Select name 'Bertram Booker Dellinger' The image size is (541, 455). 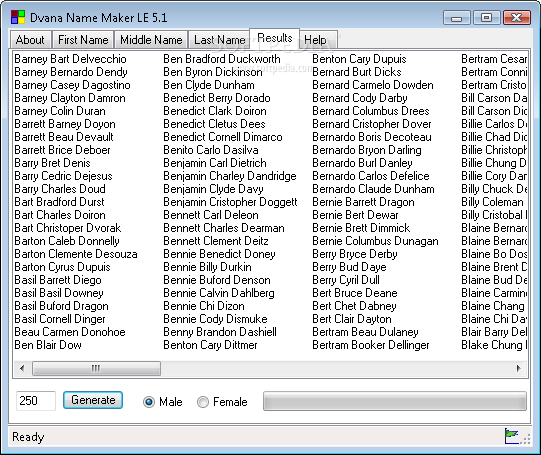point(371,345)
